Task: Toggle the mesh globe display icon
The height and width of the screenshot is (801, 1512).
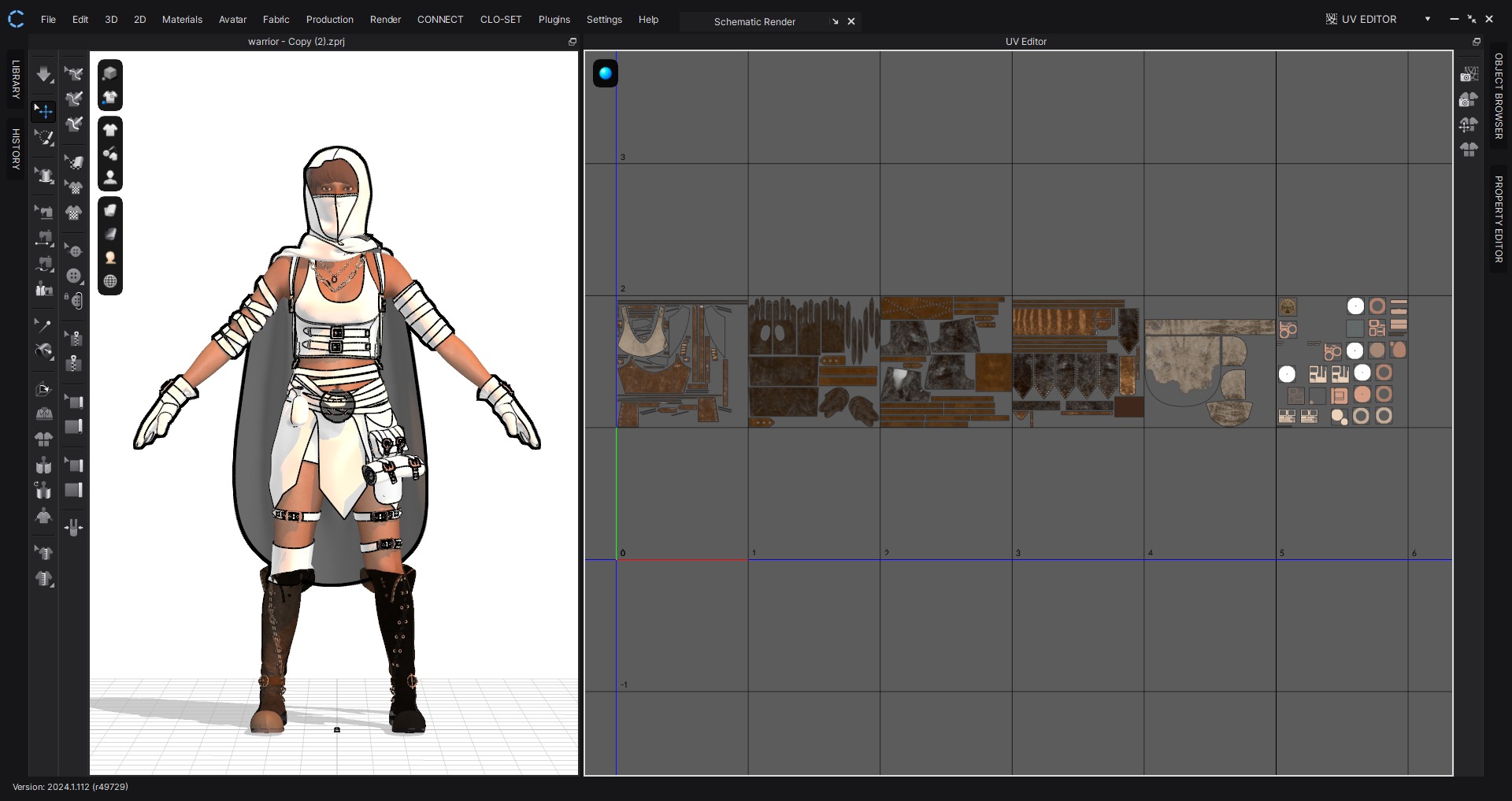Action: point(110,281)
